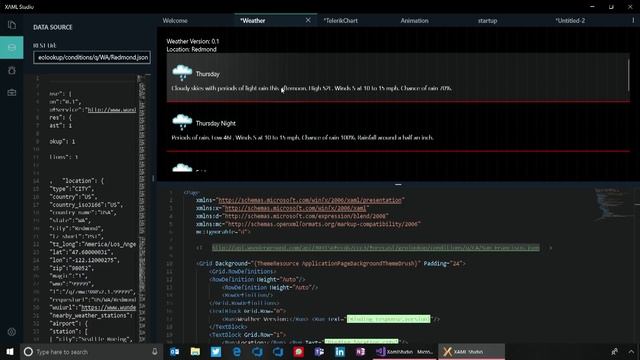Click the rain cloud icon for Thursday

pos(182,72)
